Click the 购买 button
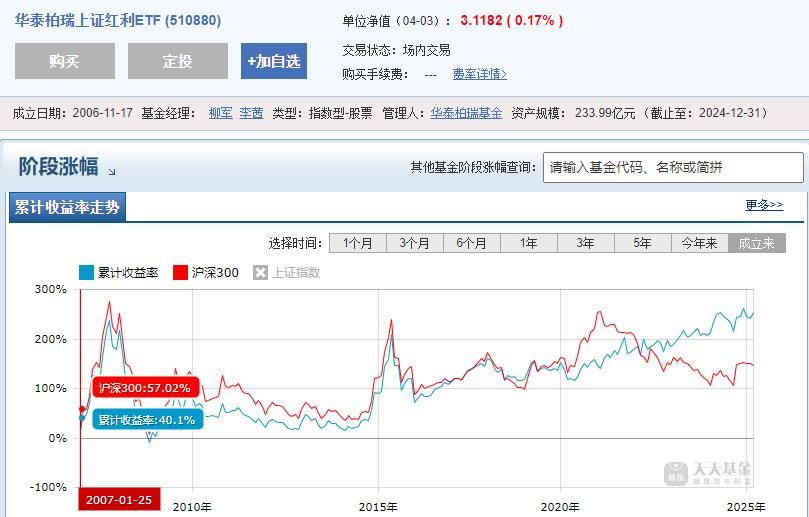The width and height of the screenshot is (809, 517). pos(65,61)
